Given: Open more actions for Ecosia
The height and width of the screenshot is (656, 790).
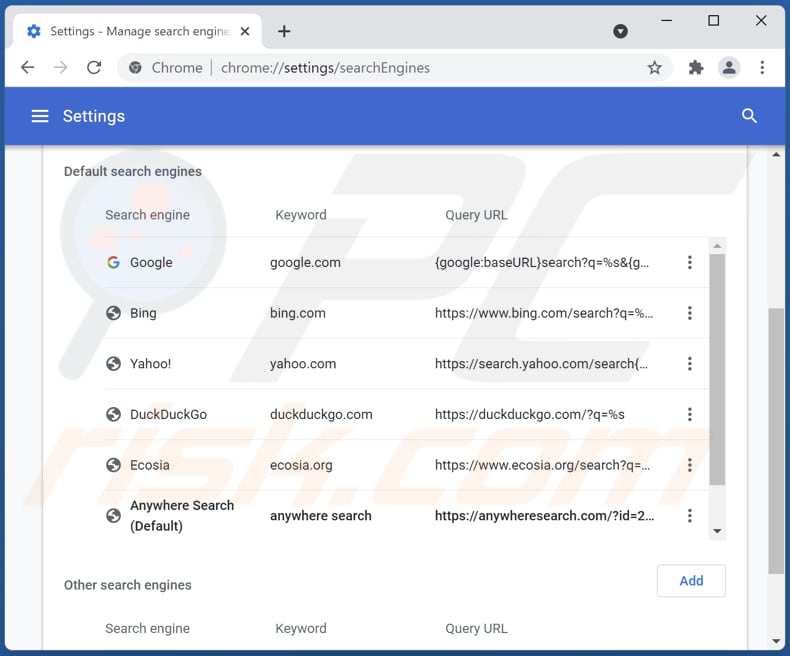Looking at the screenshot, I should point(690,465).
